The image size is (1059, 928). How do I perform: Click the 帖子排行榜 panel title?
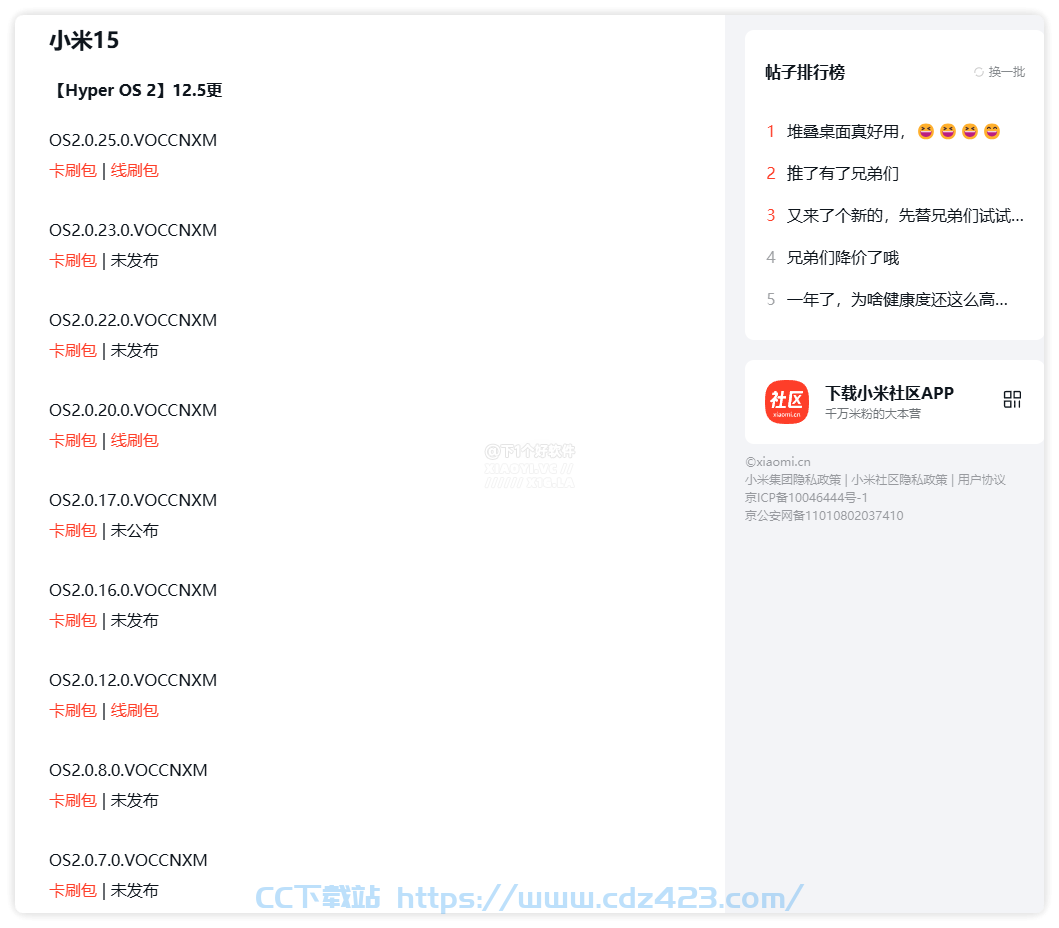click(805, 72)
